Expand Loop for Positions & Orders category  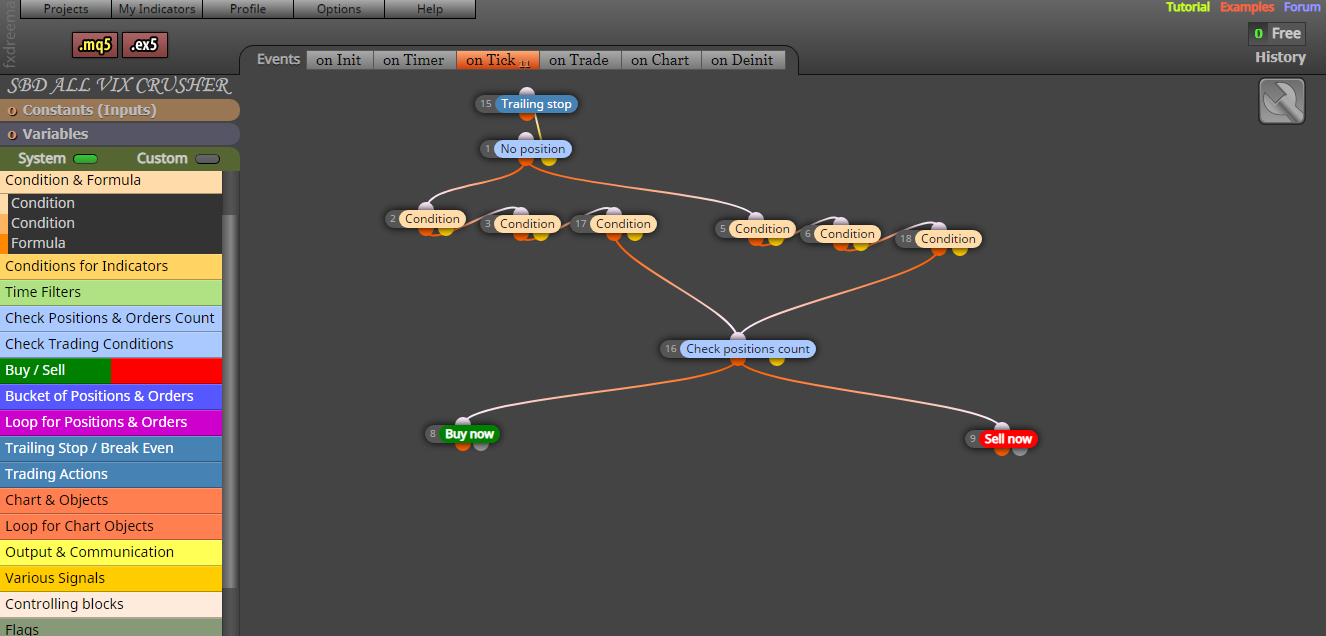coord(111,422)
